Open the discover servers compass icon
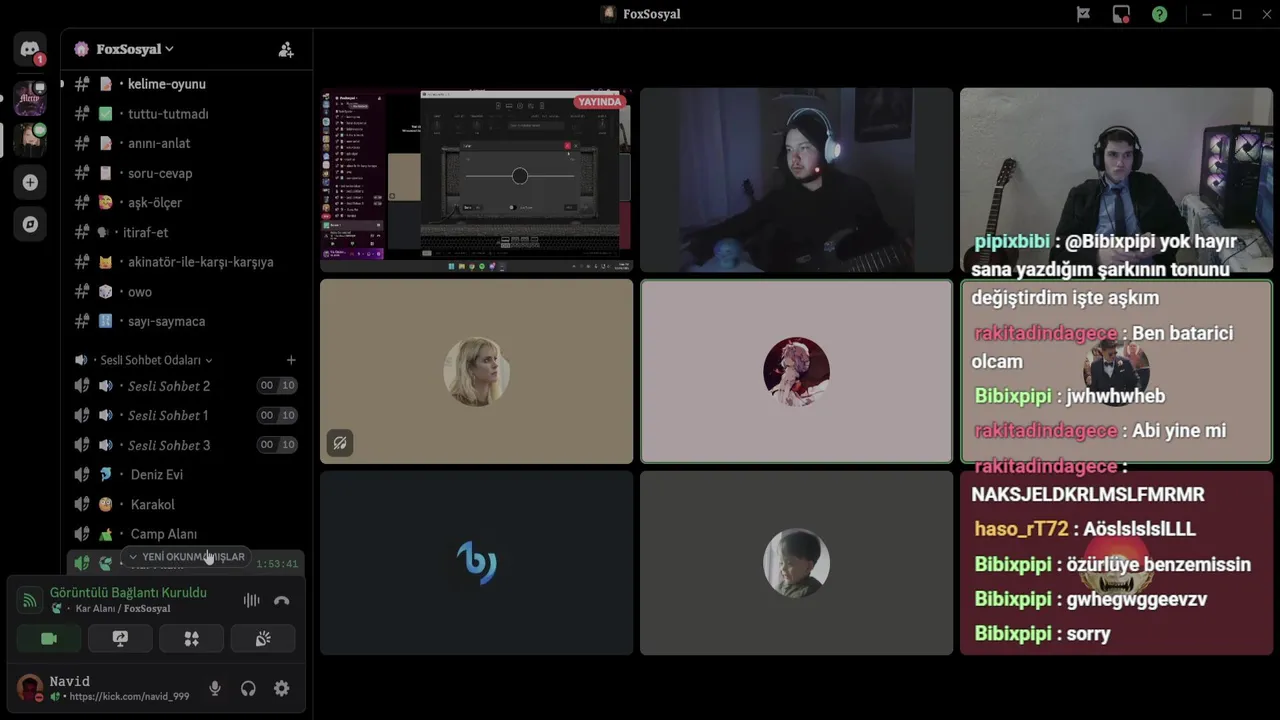Screen dimensions: 1280x720 [x=30, y=224]
